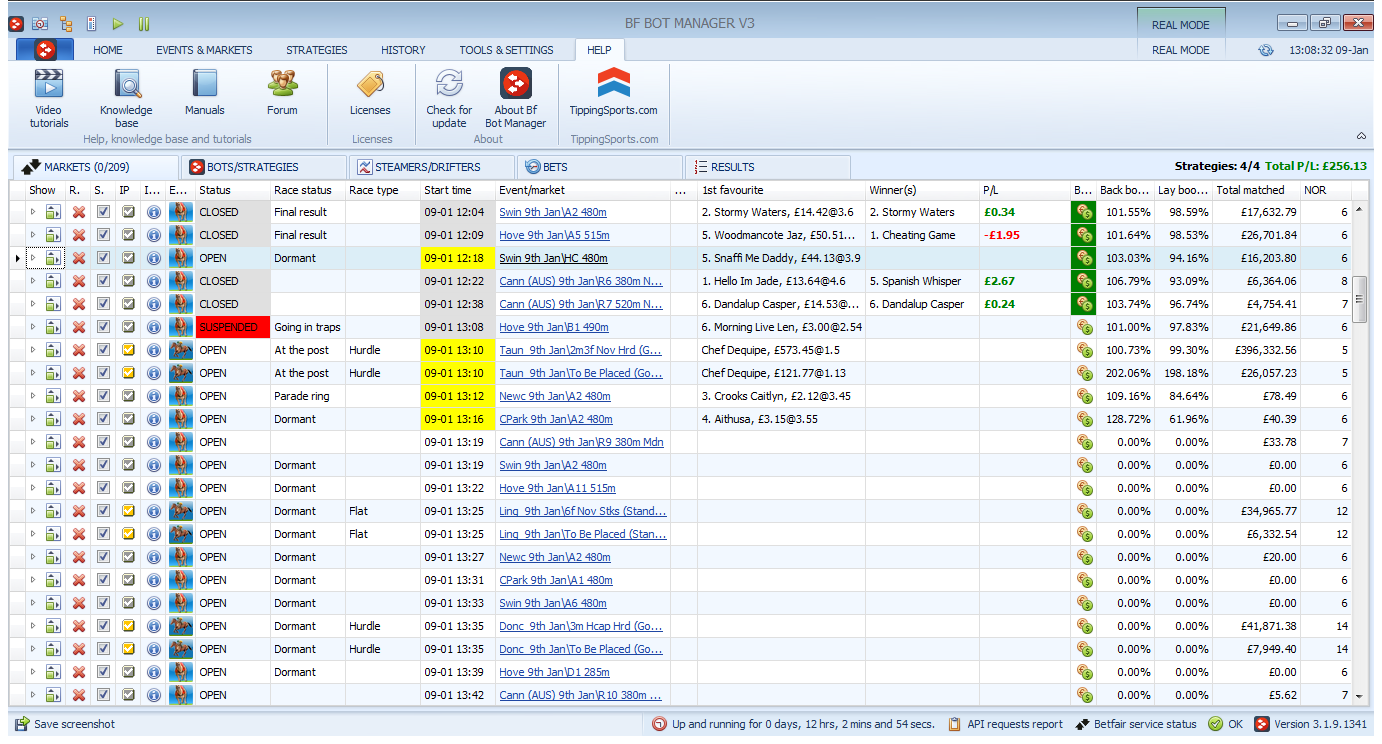Open the TOOLS & SETTINGS ribbon tab
The width and height of the screenshot is (1382, 744).
coord(506,50)
